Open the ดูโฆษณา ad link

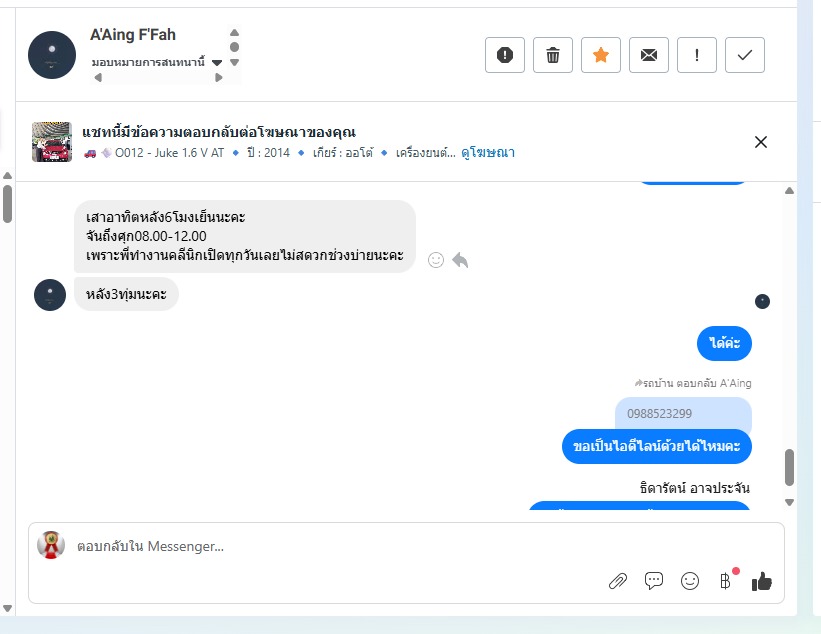[x=489, y=153]
